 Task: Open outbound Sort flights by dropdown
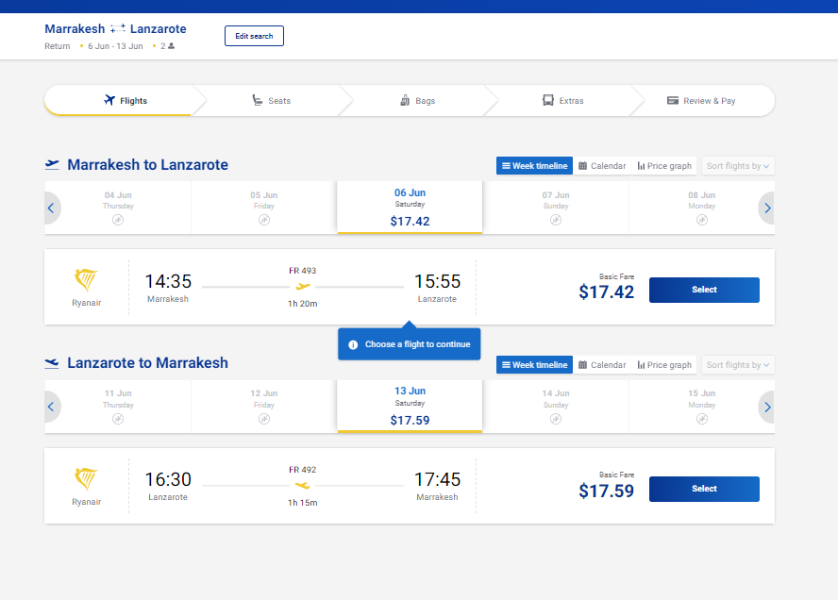(738, 166)
